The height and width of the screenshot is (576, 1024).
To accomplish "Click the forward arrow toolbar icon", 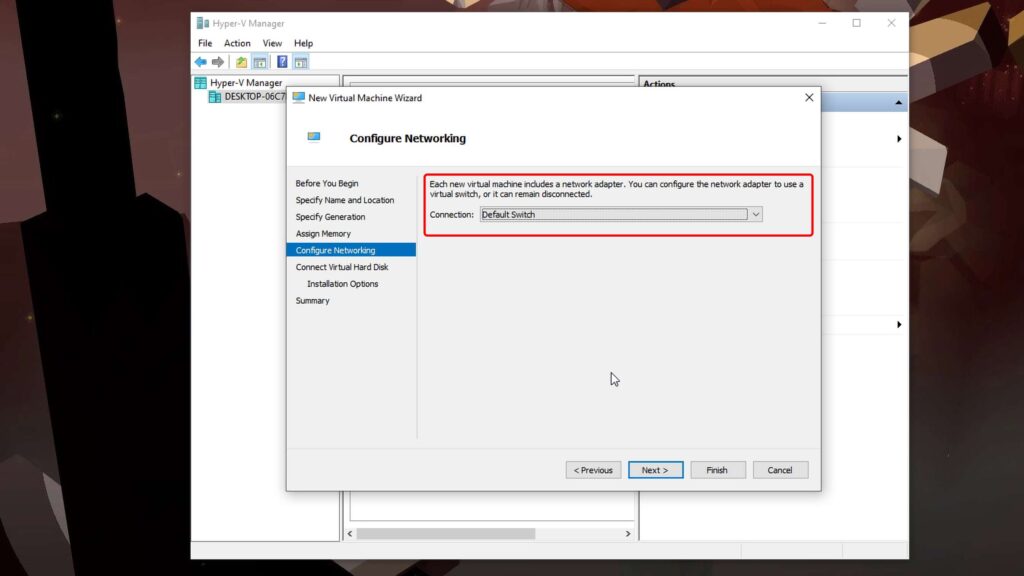I will 217,62.
